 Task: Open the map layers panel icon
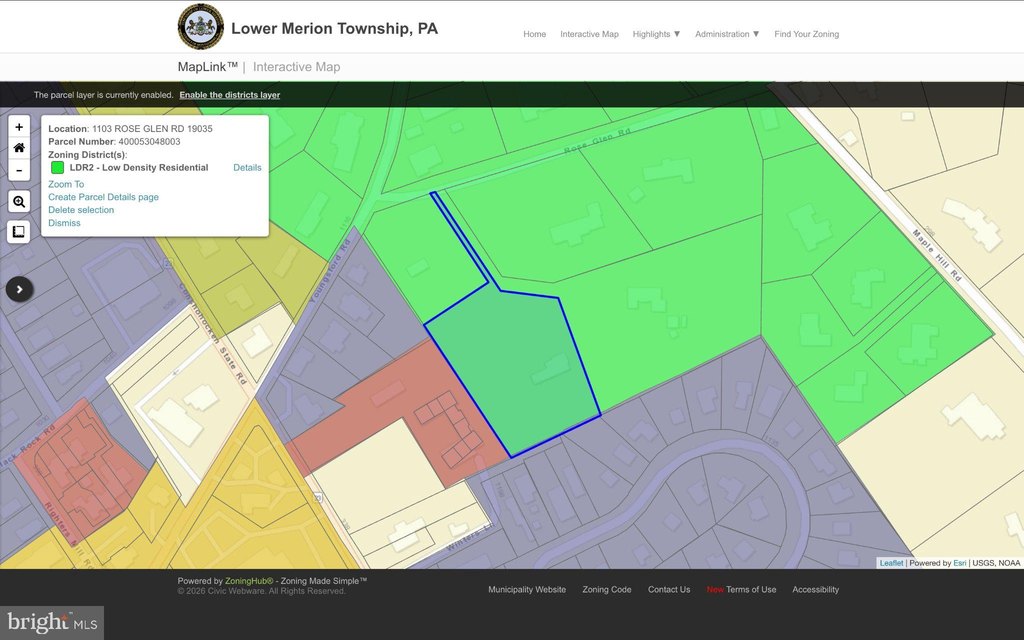(19, 232)
